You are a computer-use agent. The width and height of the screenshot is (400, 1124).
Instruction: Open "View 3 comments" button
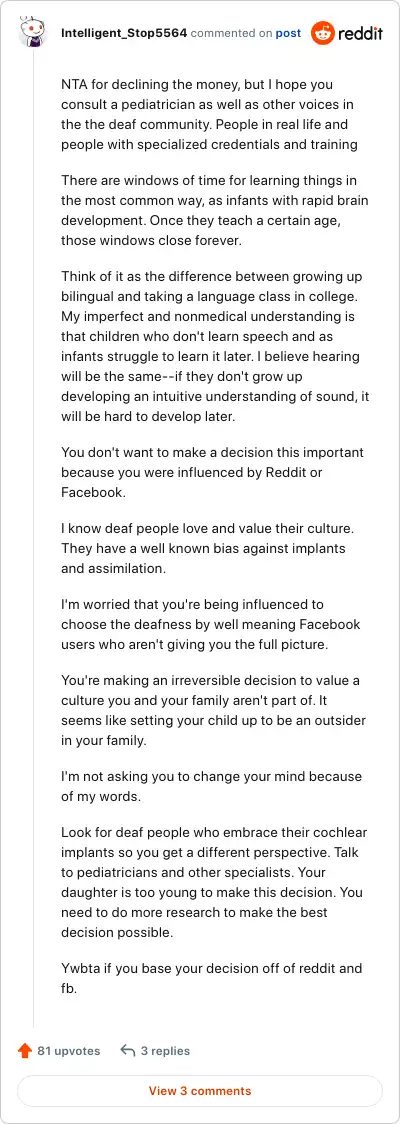(x=200, y=1091)
